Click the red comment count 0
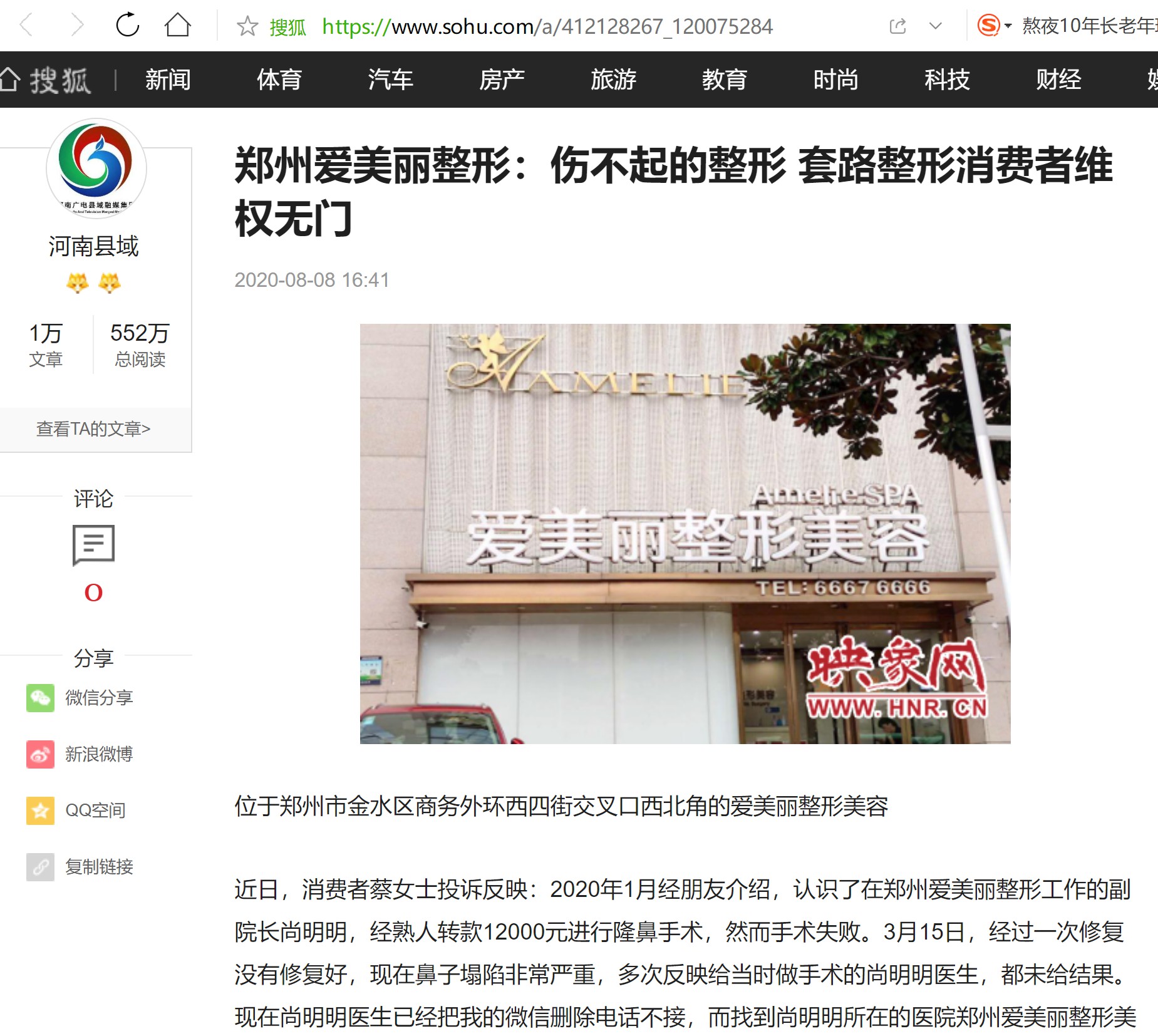The height and width of the screenshot is (1036, 1158). pos(93,592)
